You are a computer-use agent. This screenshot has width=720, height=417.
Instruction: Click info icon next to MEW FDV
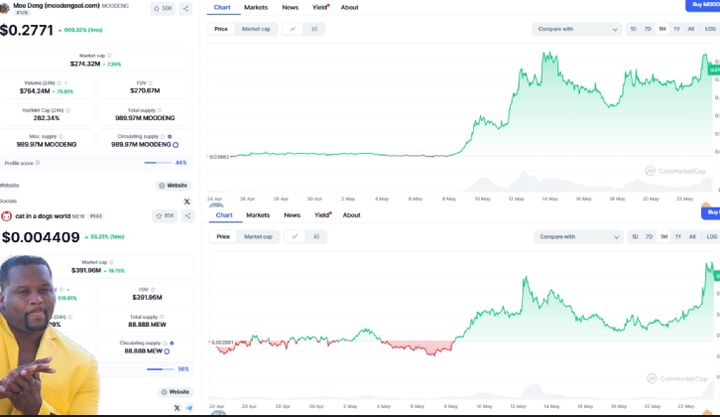point(153,290)
